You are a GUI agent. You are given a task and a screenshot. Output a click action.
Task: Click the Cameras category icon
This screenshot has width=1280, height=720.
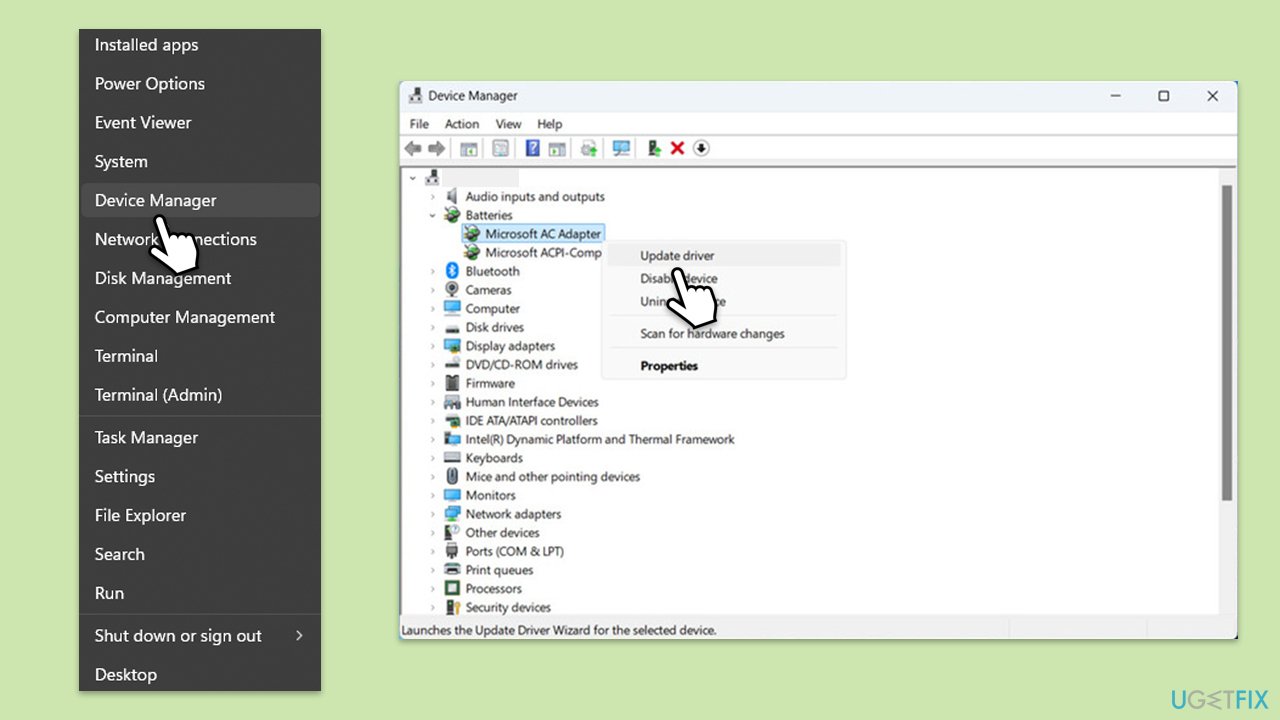[452, 290]
